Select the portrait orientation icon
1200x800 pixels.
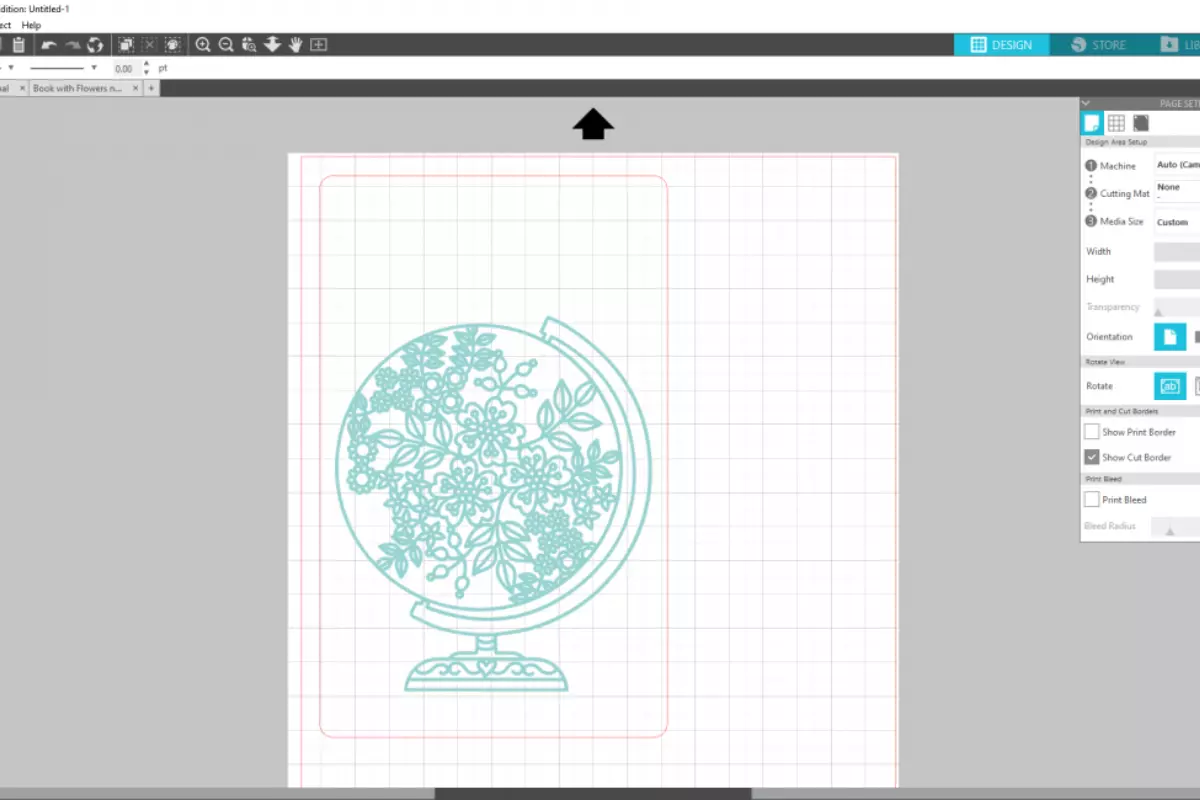1170,337
